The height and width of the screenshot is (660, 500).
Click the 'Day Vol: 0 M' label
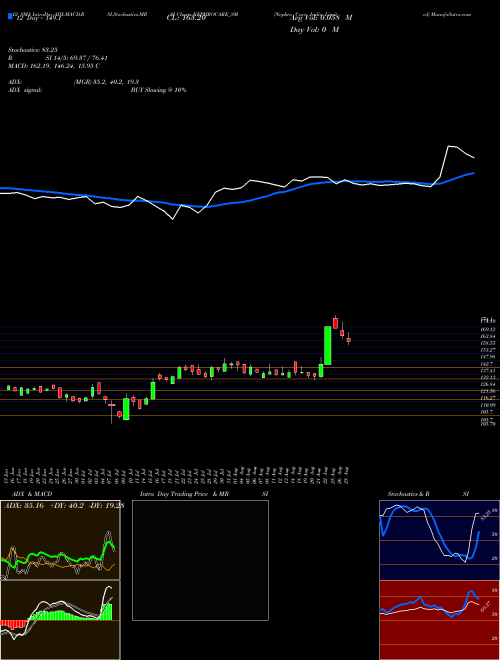click(x=314, y=30)
